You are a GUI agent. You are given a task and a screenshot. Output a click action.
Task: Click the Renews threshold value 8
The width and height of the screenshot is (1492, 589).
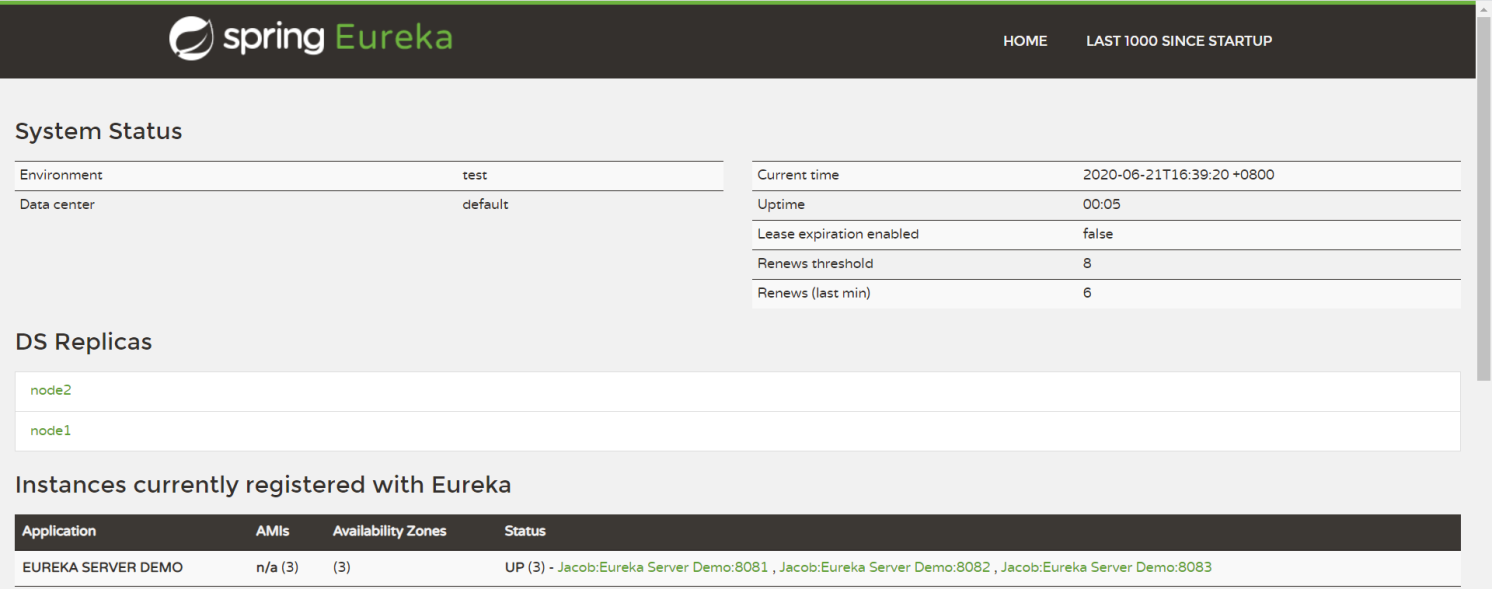tap(1087, 264)
